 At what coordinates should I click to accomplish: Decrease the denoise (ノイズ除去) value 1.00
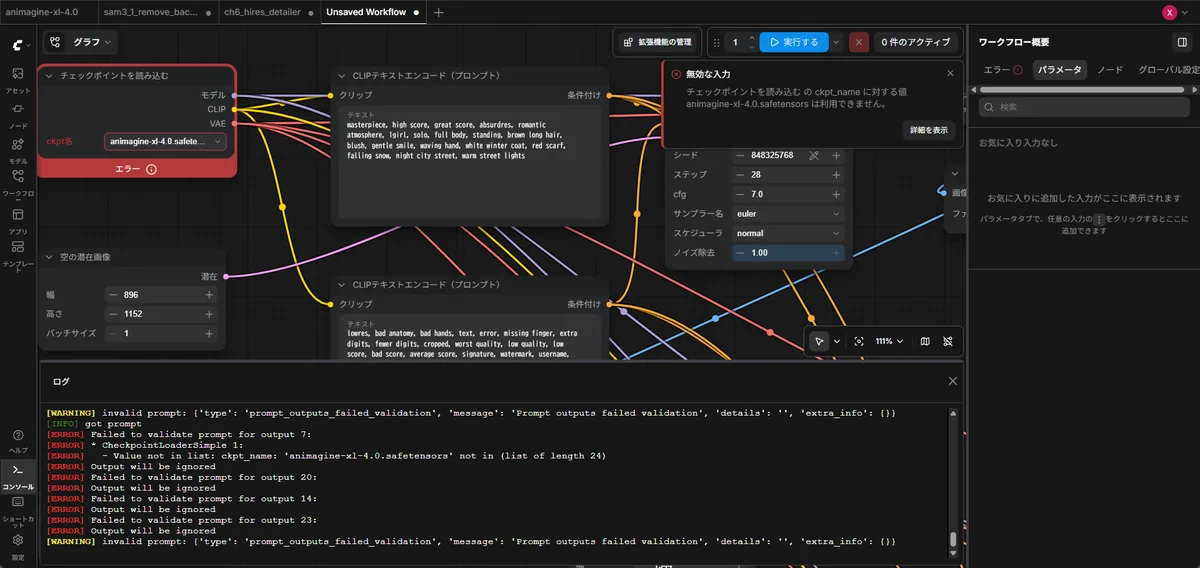(x=740, y=253)
